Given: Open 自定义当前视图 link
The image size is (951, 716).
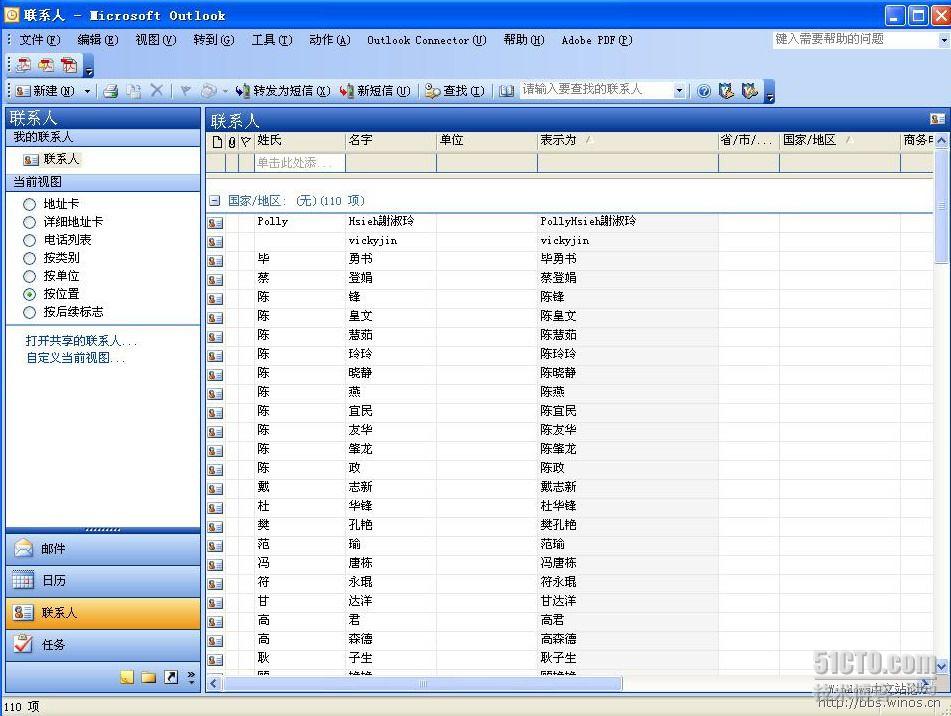Looking at the screenshot, I should point(76,358).
